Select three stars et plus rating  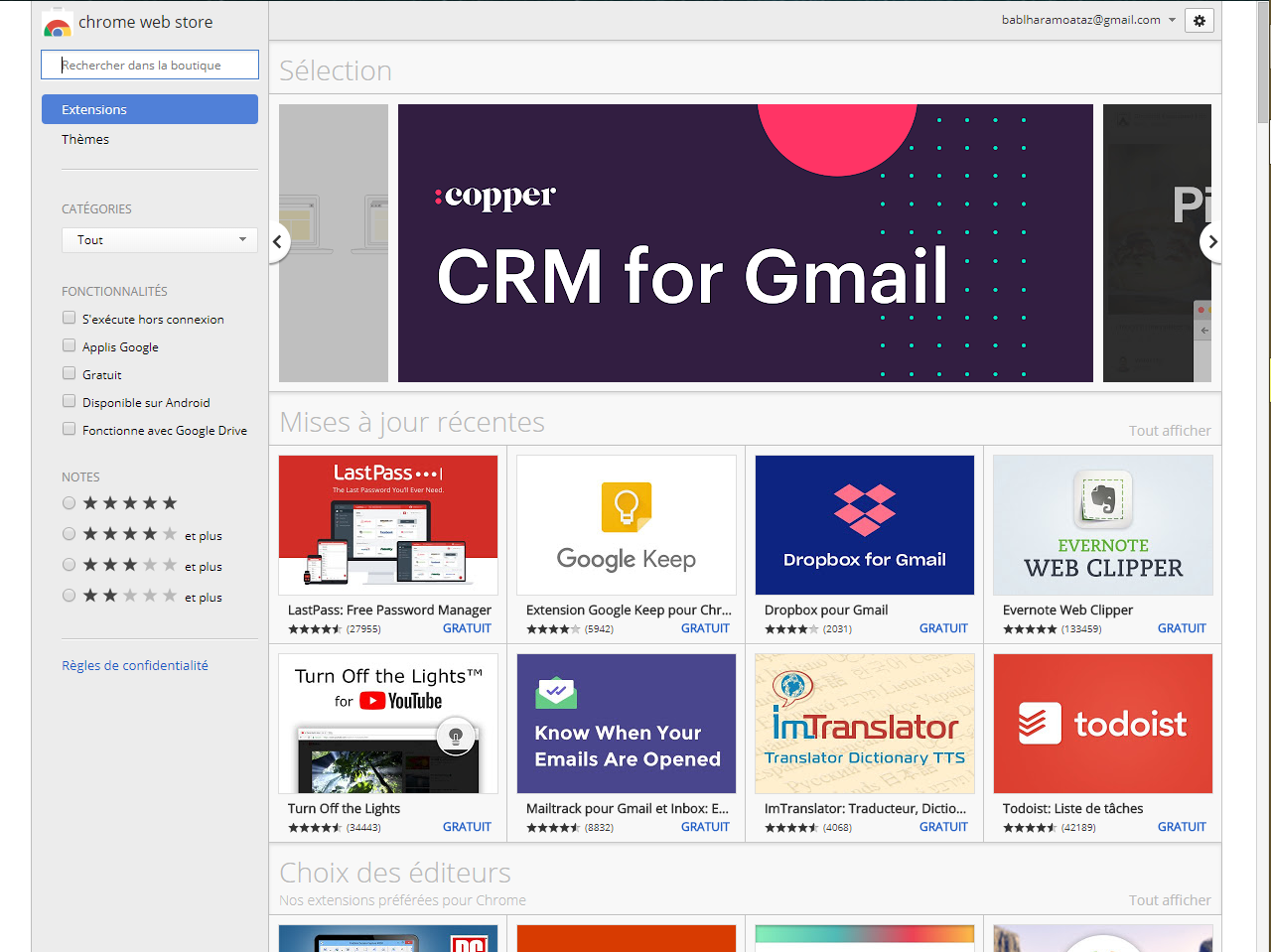(69, 565)
